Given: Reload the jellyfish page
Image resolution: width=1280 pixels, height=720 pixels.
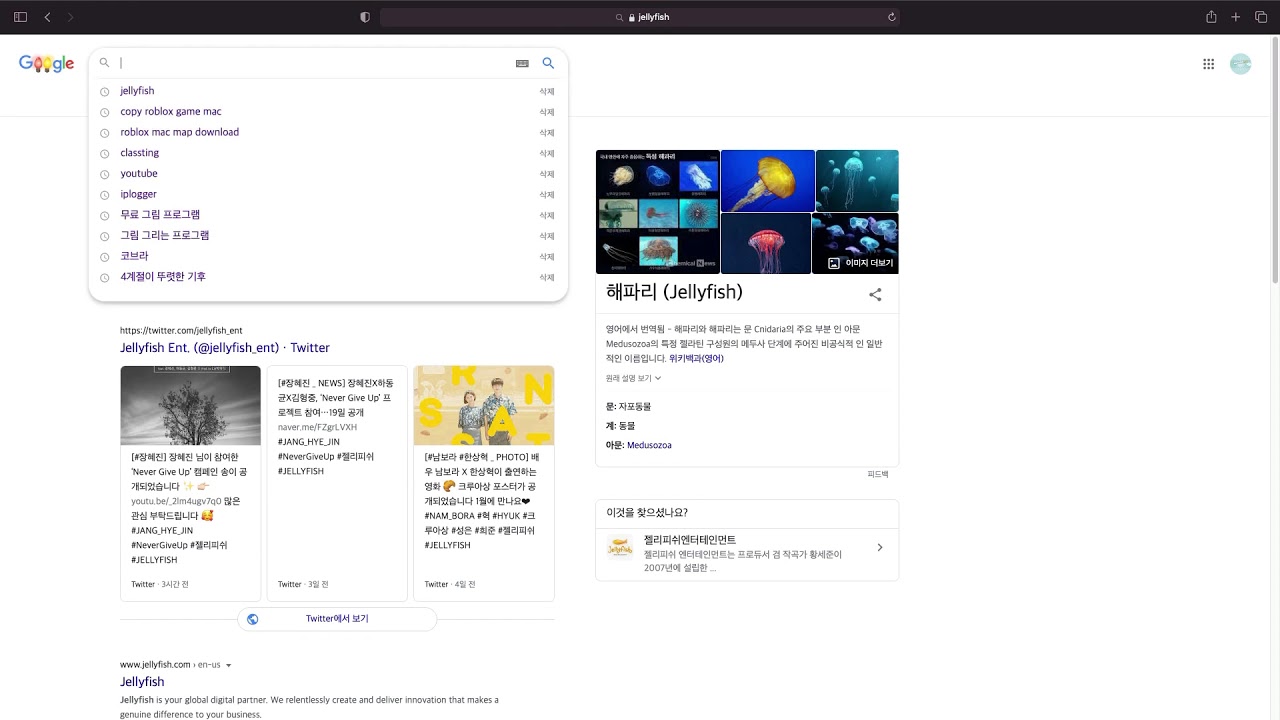Looking at the screenshot, I should [891, 17].
